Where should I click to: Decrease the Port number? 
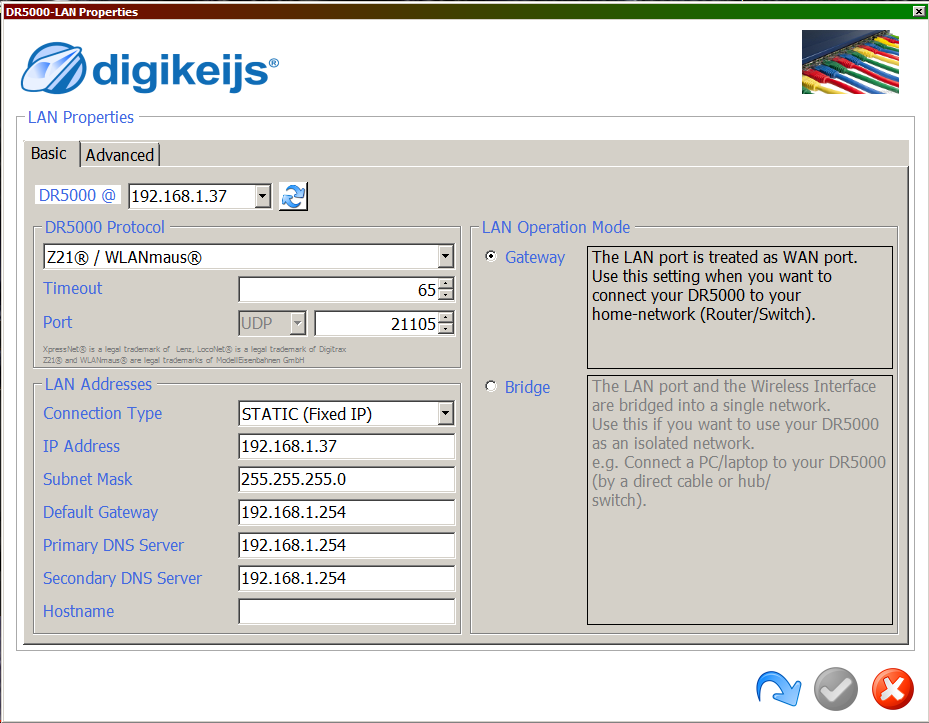coord(447,329)
